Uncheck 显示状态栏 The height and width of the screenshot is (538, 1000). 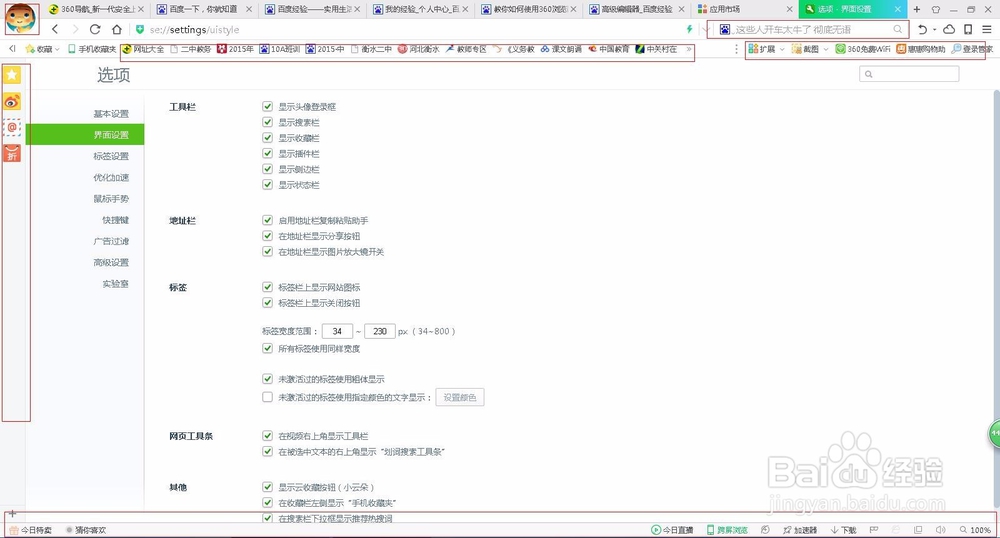(267, 184)
